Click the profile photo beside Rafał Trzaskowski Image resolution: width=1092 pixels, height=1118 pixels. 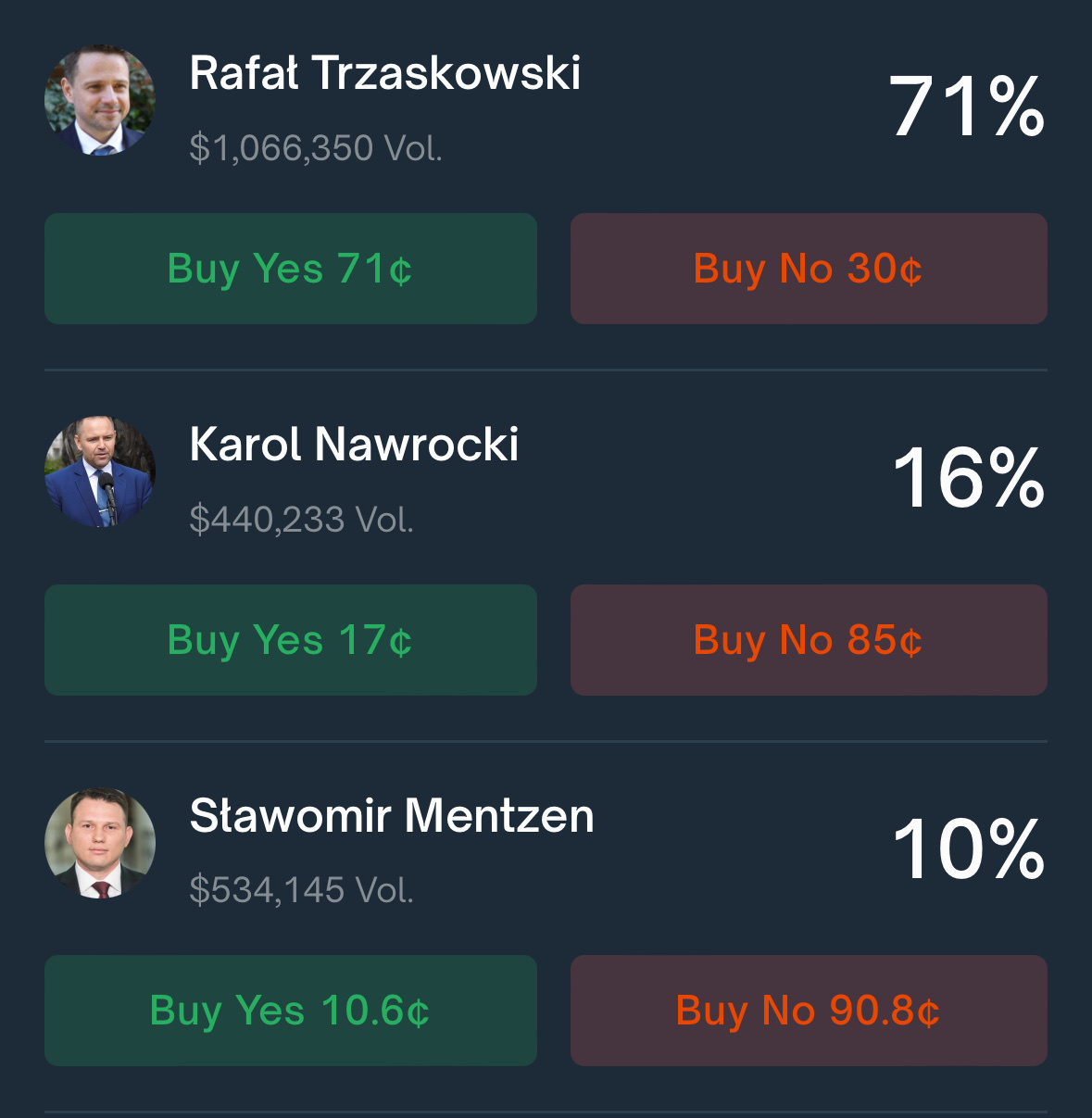[x=100, y=100]
